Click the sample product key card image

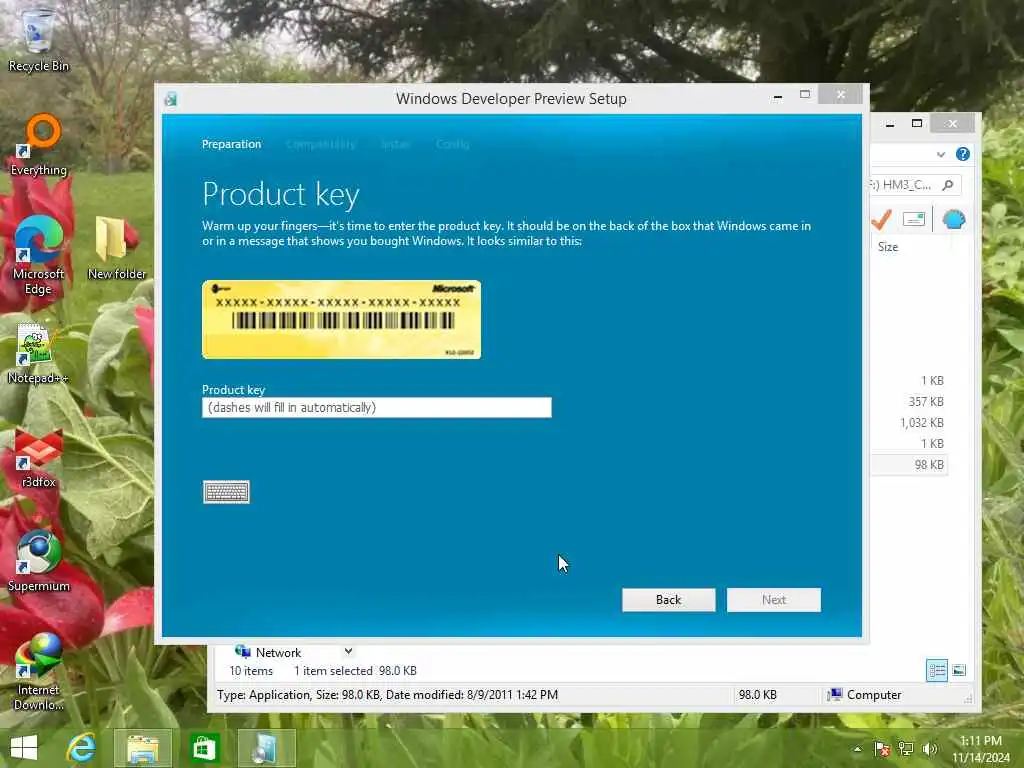coord(342,319)
